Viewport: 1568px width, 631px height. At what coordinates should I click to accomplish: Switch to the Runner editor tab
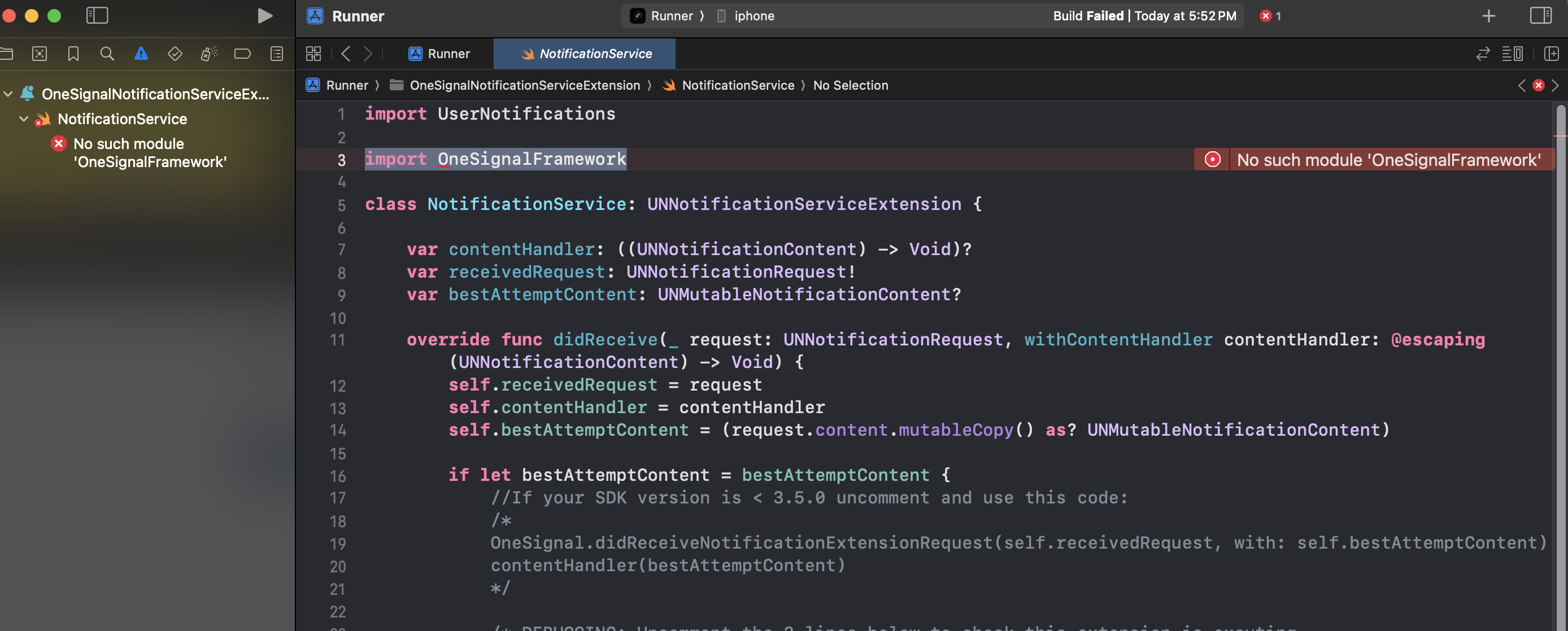(x=439, y=54)
